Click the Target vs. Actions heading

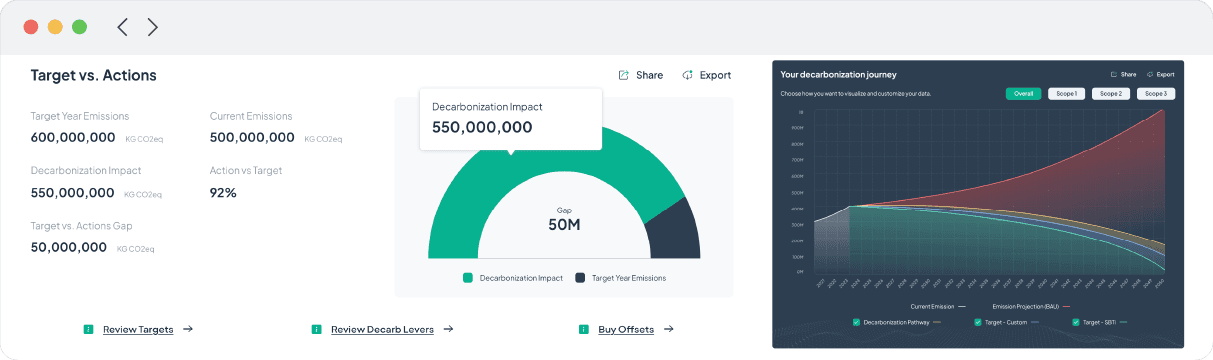click(x=94, y=75)
